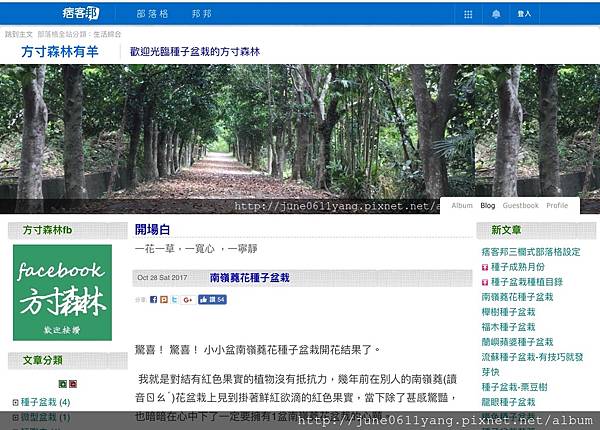600x430 pixels.
Task: Click the post date Oct 28 Sat 2017
Action: (162, 278)
